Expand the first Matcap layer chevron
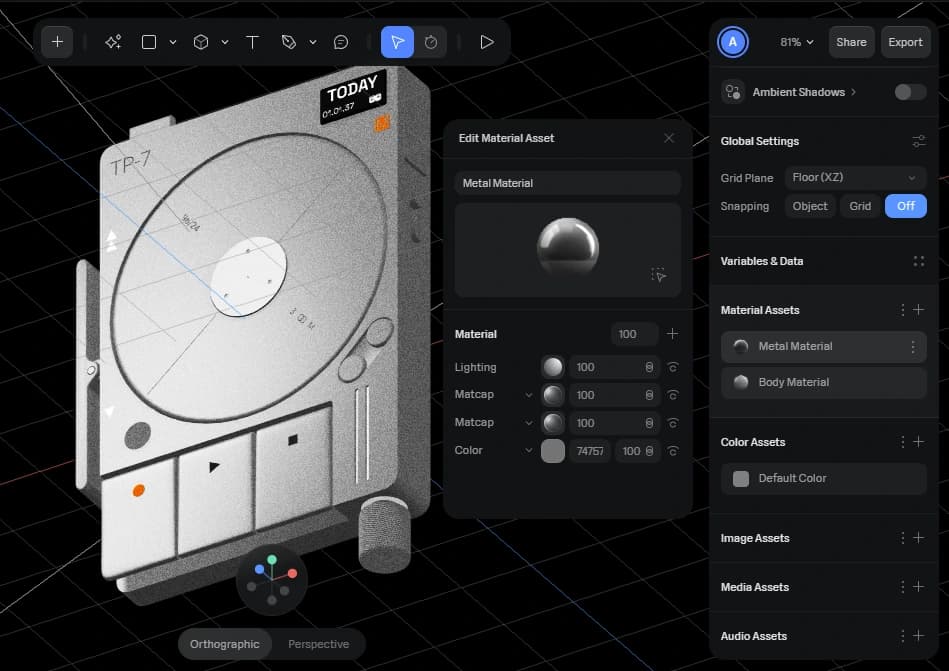The height and width of the screenshot is (671, 949). coord(528,395)
